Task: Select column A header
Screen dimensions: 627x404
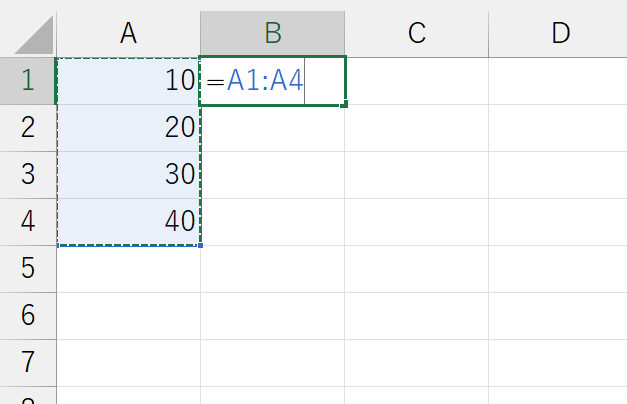Action: pos(128,33)
